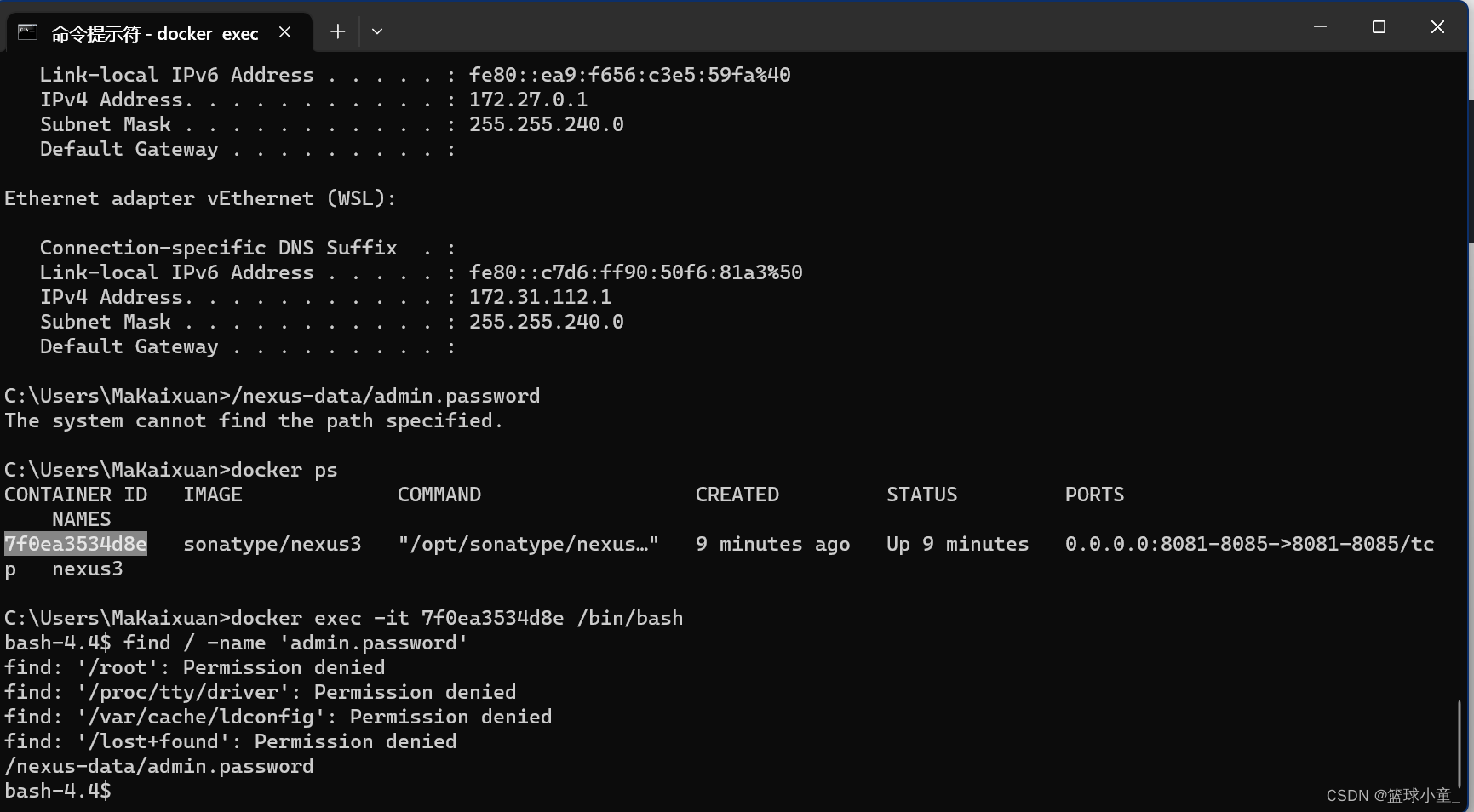The height and width of the screenshot is (812, 1474).
Task: Click the '9 minutes ago' created value
Action: [x=772, y=544]
